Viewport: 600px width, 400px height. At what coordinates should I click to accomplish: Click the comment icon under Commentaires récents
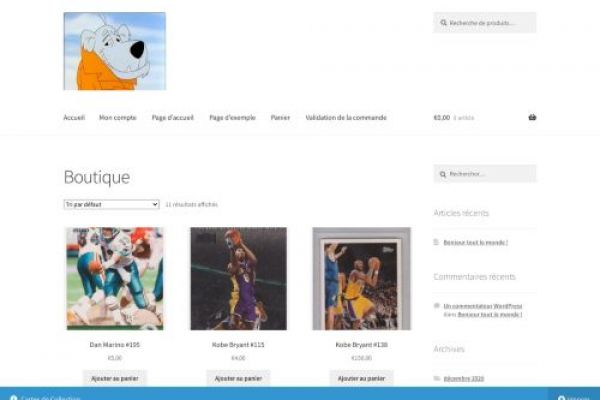[x=437, y=305]
